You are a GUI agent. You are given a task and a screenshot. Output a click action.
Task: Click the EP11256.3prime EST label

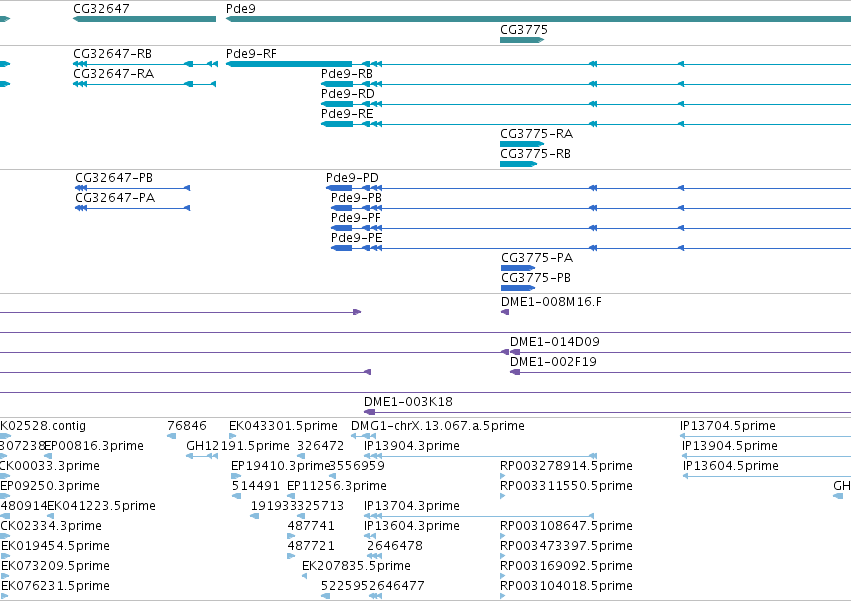click(x=337, y=486)
